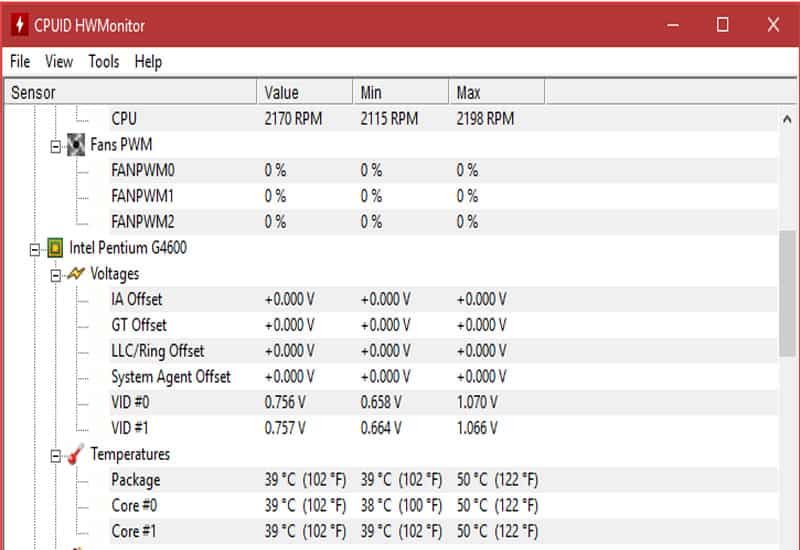Image resolution: width=800 pixels, height=550 pixels.
Task: Click the vertical scrollbar thumb
Action: click(788, 295)
